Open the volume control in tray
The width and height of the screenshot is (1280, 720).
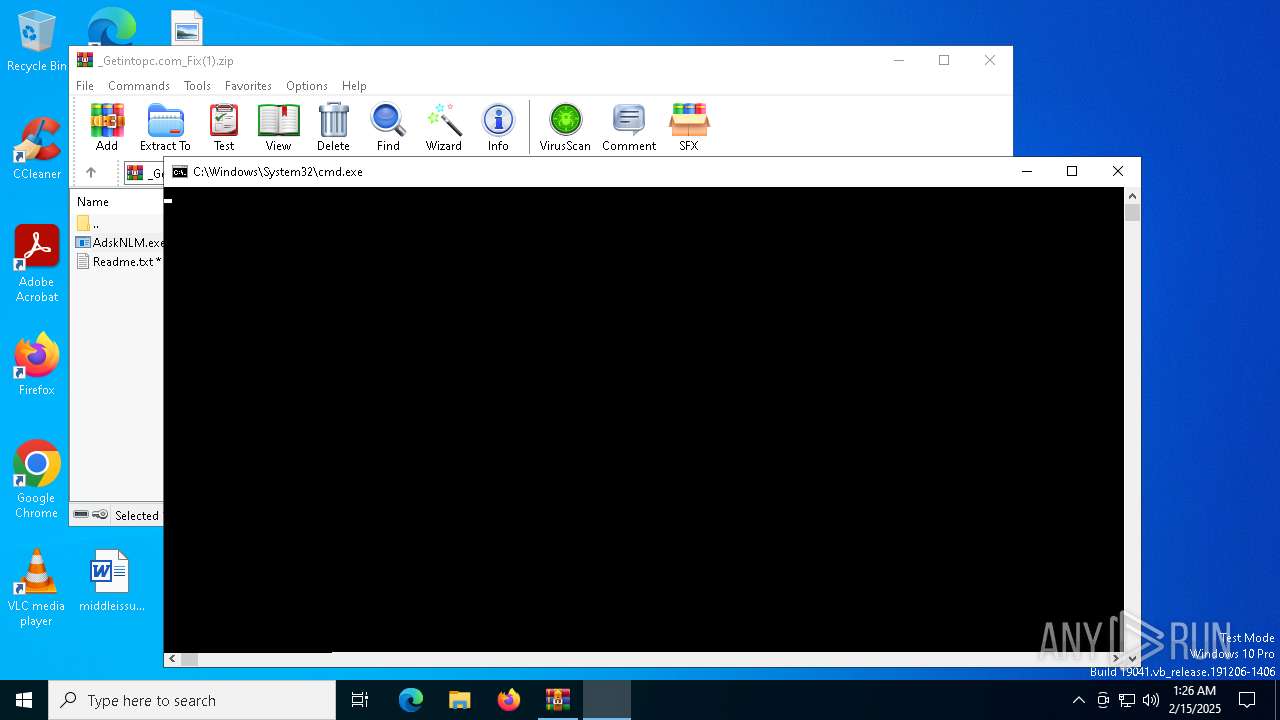tap(1151, 700)
